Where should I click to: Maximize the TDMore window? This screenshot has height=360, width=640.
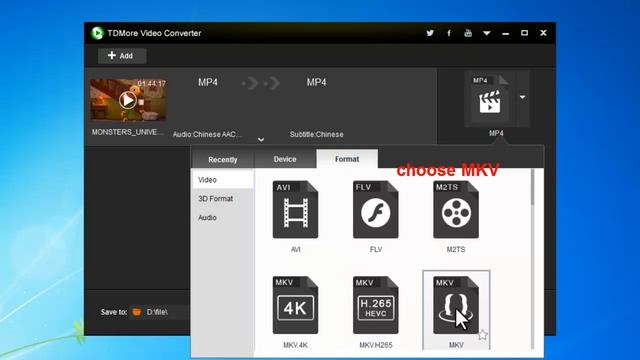click(524, 33)
